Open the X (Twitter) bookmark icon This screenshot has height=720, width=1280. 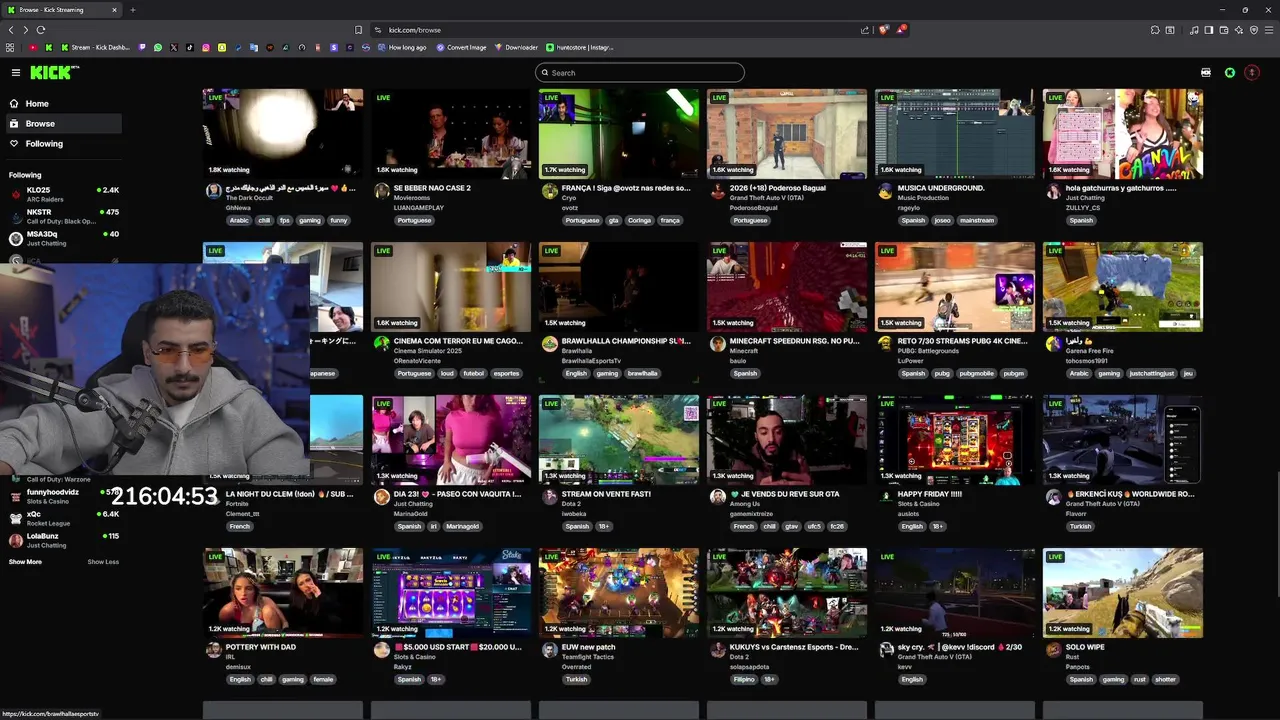(x=174, y=47)
